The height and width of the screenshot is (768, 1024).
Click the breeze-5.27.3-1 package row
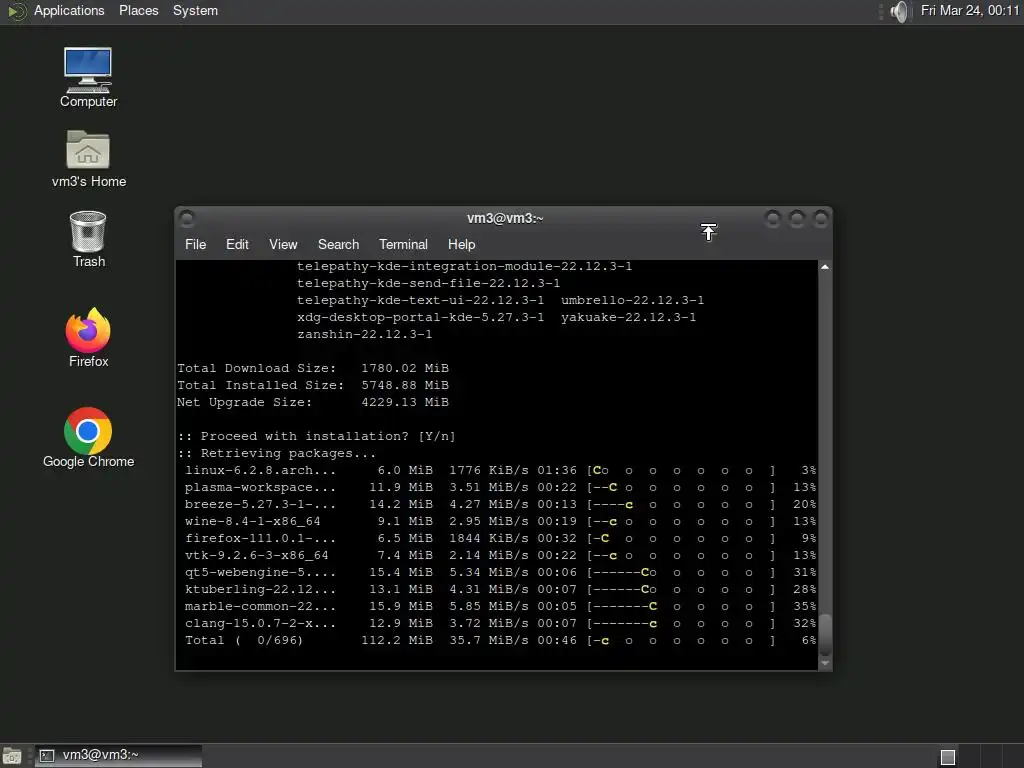point(500,504)
